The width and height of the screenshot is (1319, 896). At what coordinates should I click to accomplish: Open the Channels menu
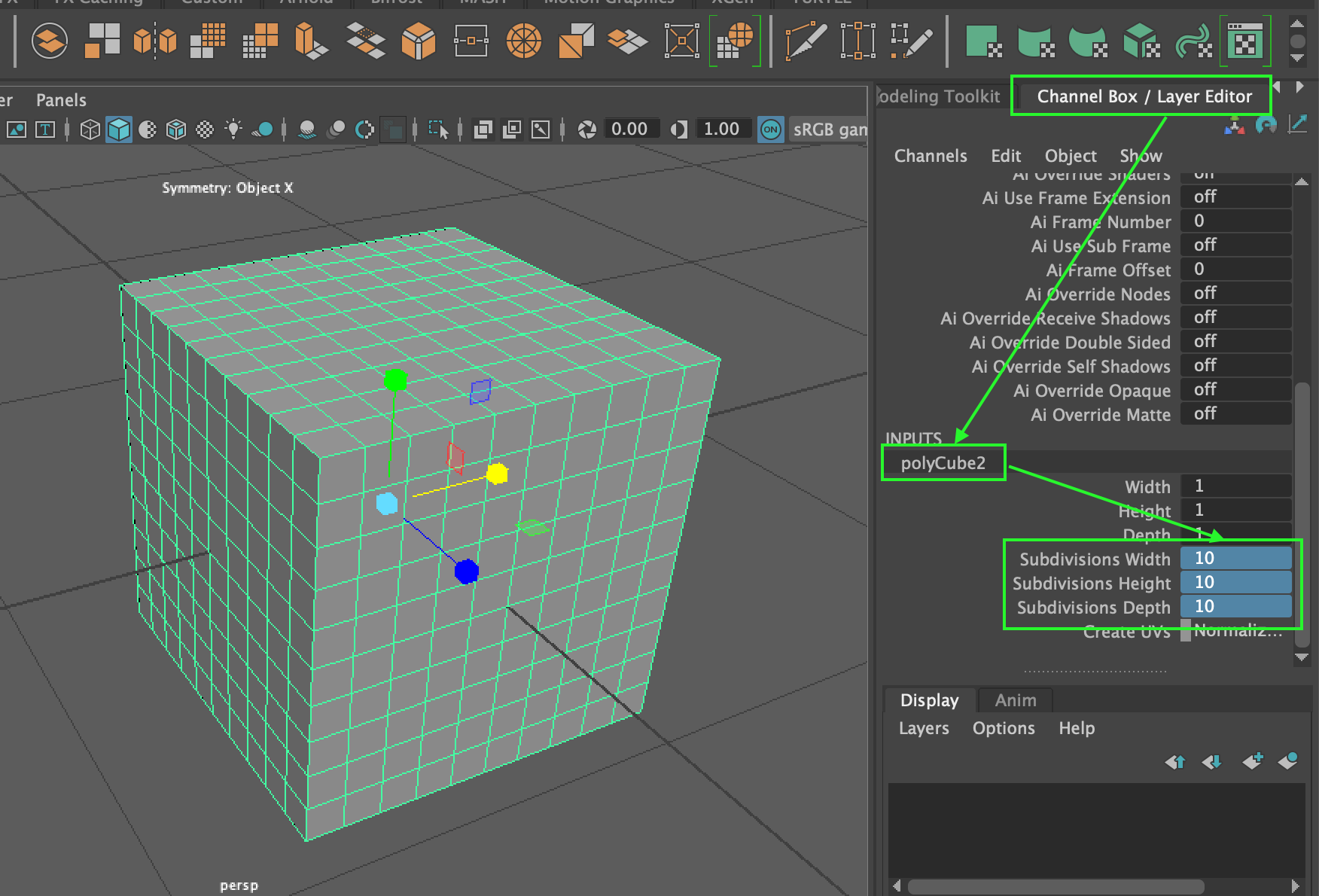[x=931, y=156]
